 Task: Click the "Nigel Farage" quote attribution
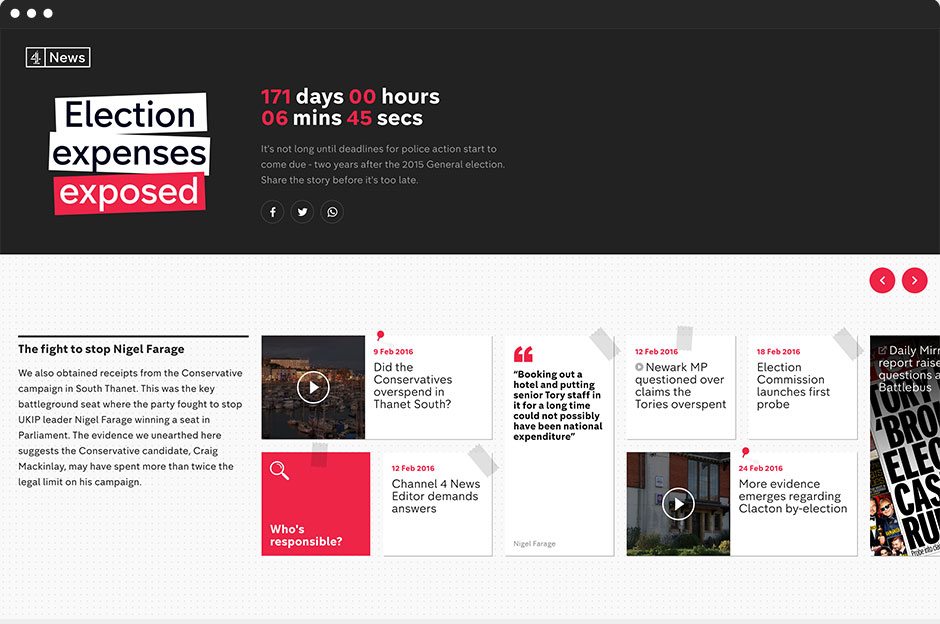click(x=534, y=544)
